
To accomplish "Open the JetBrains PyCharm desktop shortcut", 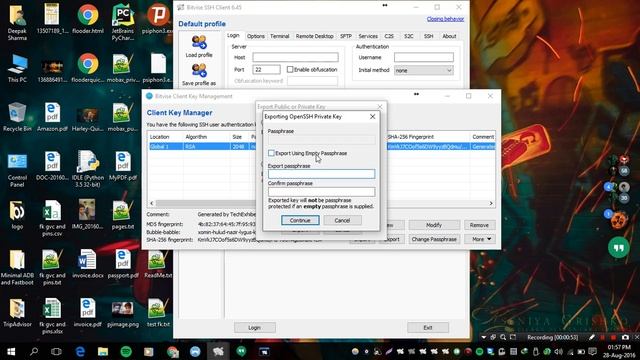I will pyautogui.click(x=123, y=22).
